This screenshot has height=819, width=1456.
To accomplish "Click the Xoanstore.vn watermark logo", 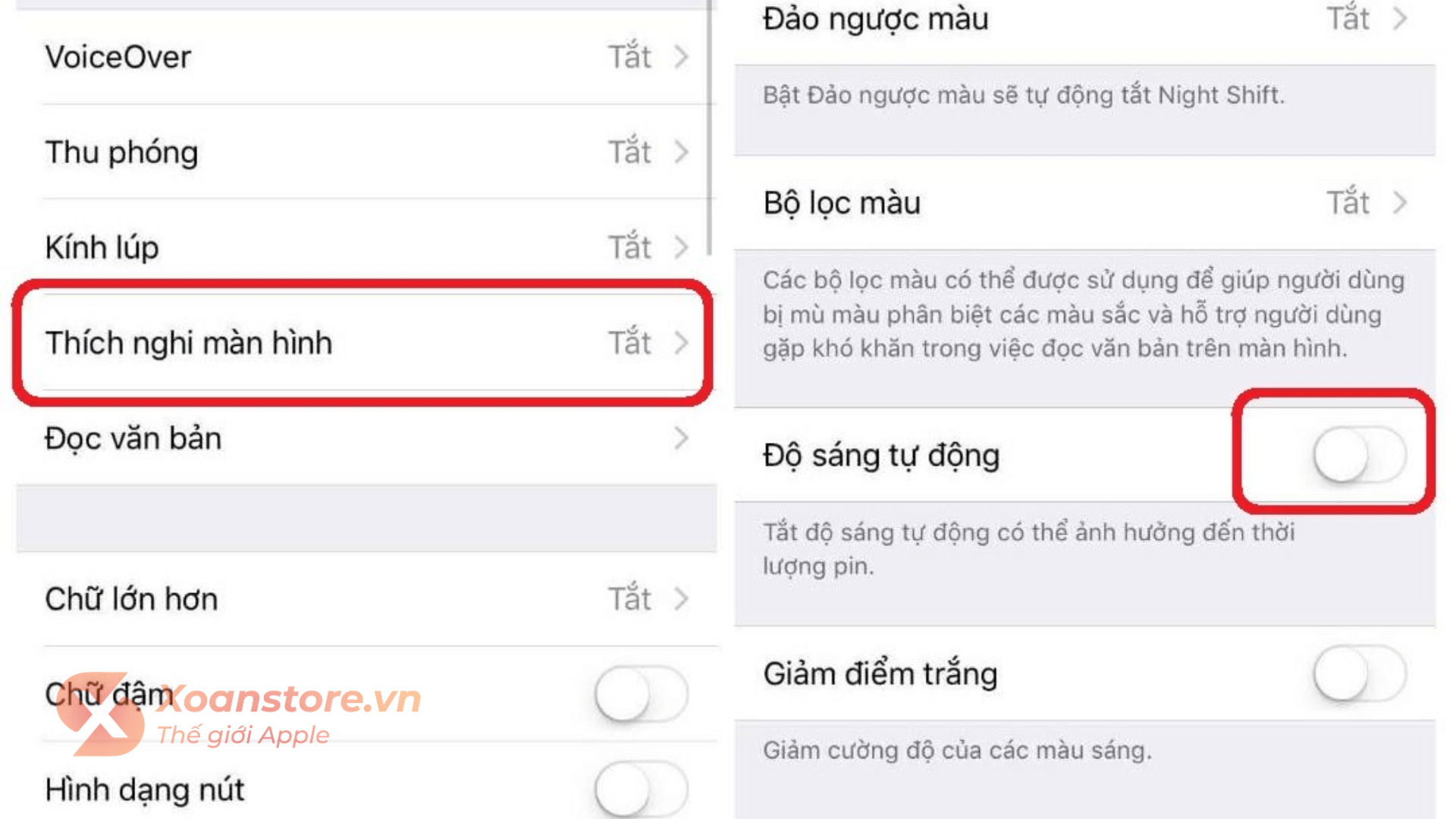I will pos(239,714).
